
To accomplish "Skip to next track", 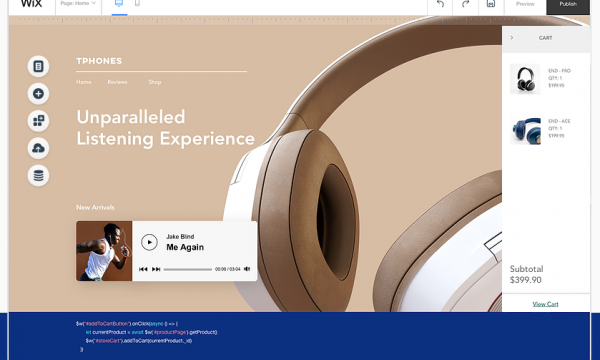I will pos(156,269).
